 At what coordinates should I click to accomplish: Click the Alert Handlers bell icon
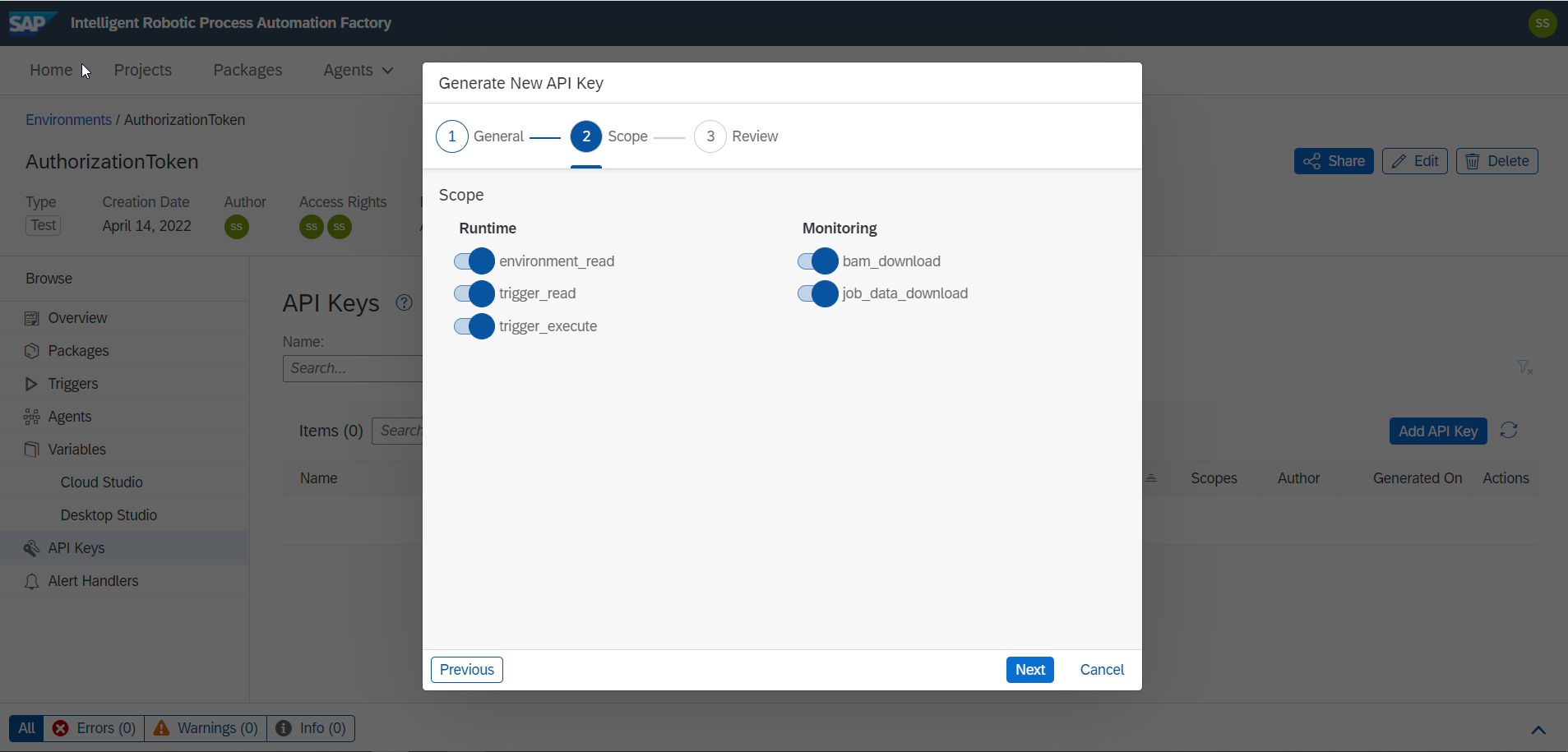(32, 581)
